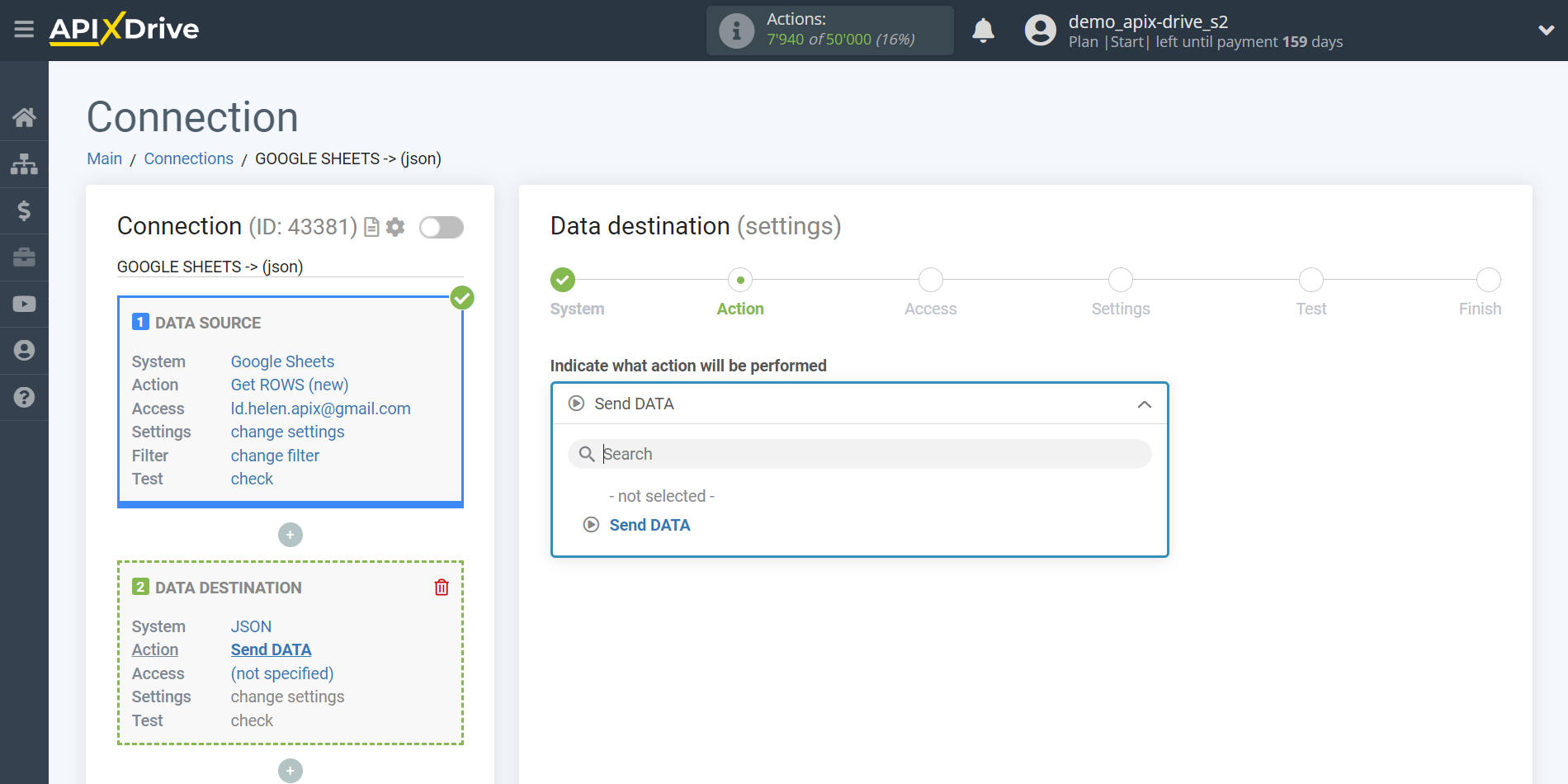Open the hamburger menu

(24, 30)
